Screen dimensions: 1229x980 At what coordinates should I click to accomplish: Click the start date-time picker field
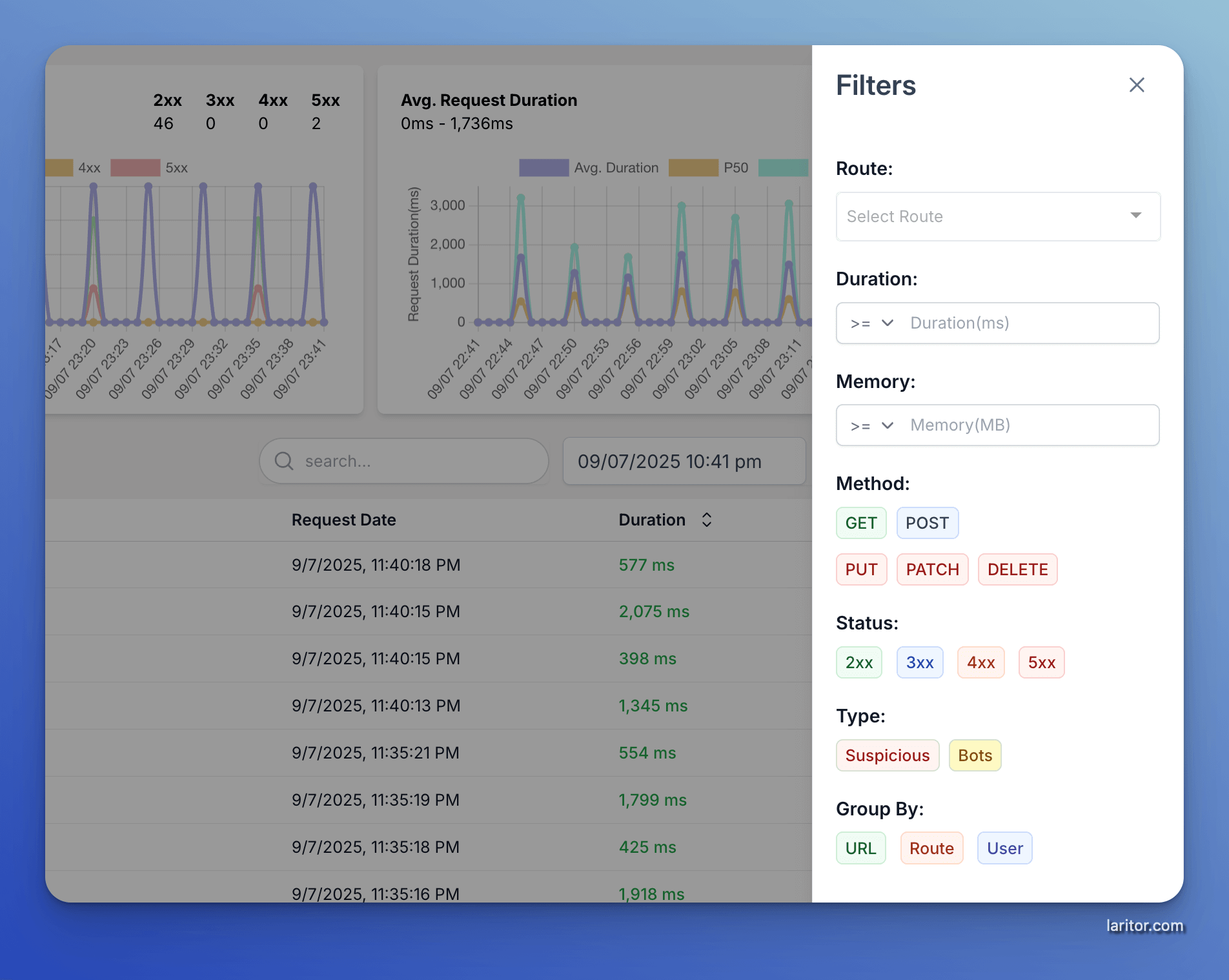tap(684, 462)
